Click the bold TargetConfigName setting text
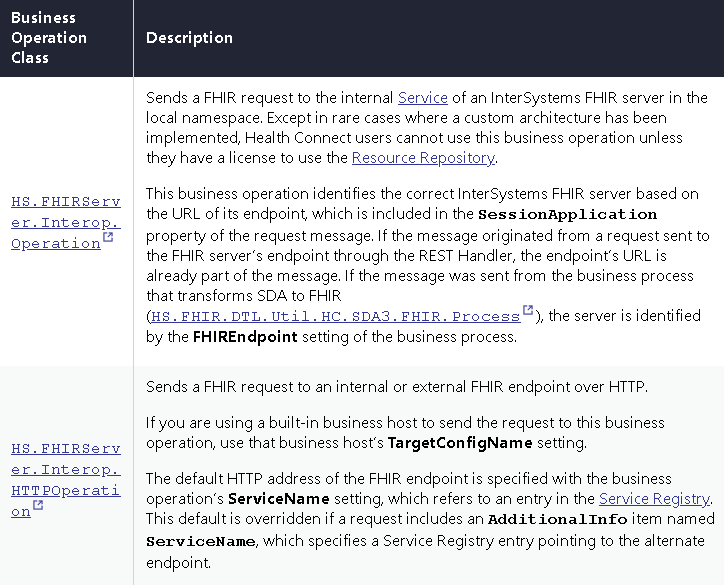 (x=450, y=442)
